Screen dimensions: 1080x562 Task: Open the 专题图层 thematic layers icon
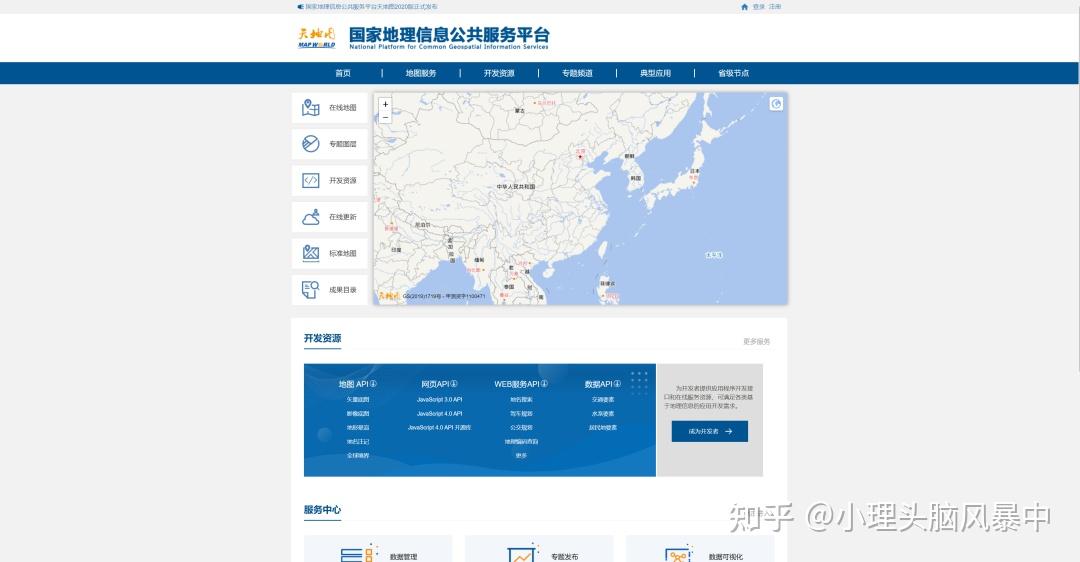pos(311,144)
